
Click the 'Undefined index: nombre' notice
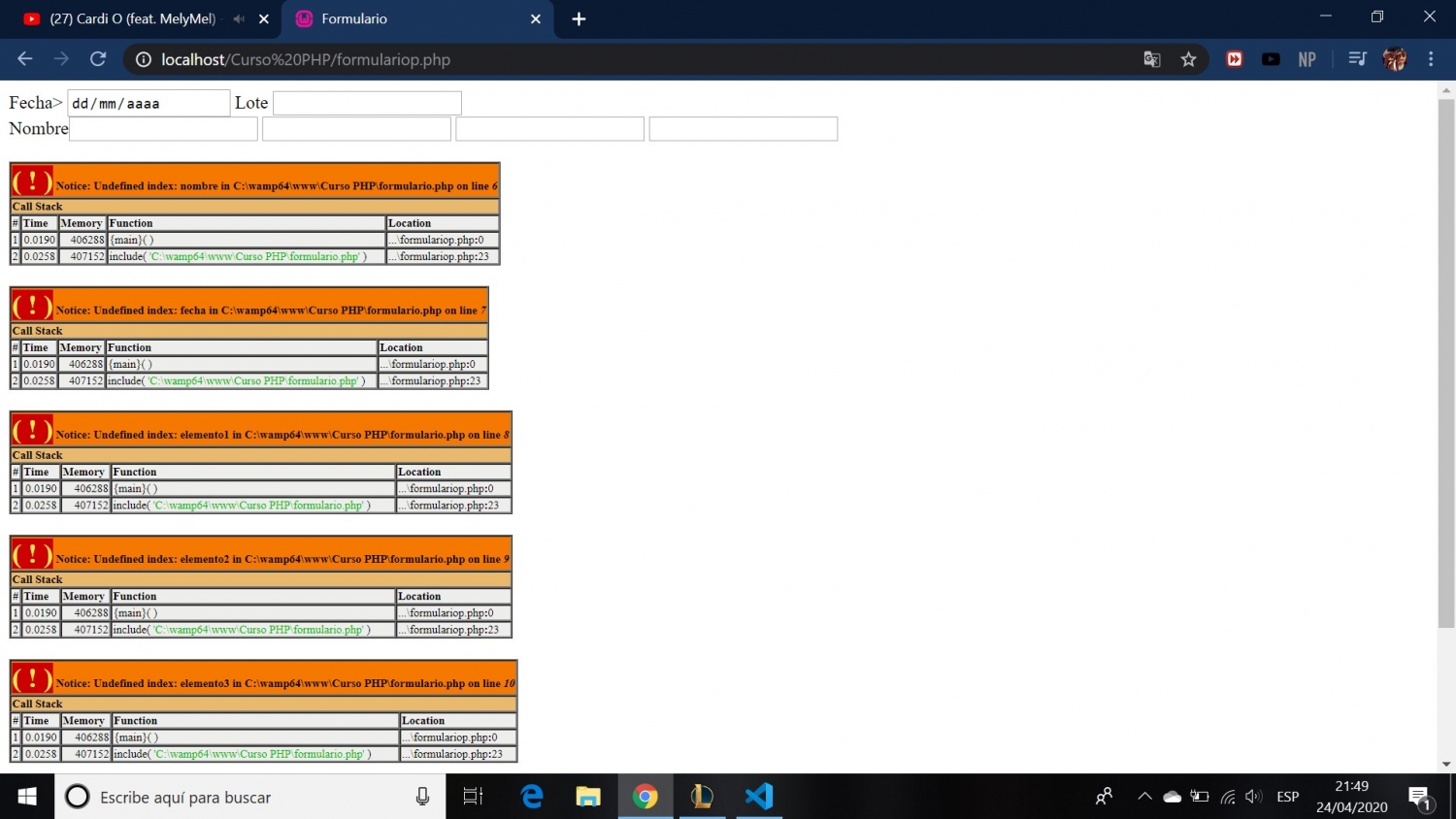277,185
